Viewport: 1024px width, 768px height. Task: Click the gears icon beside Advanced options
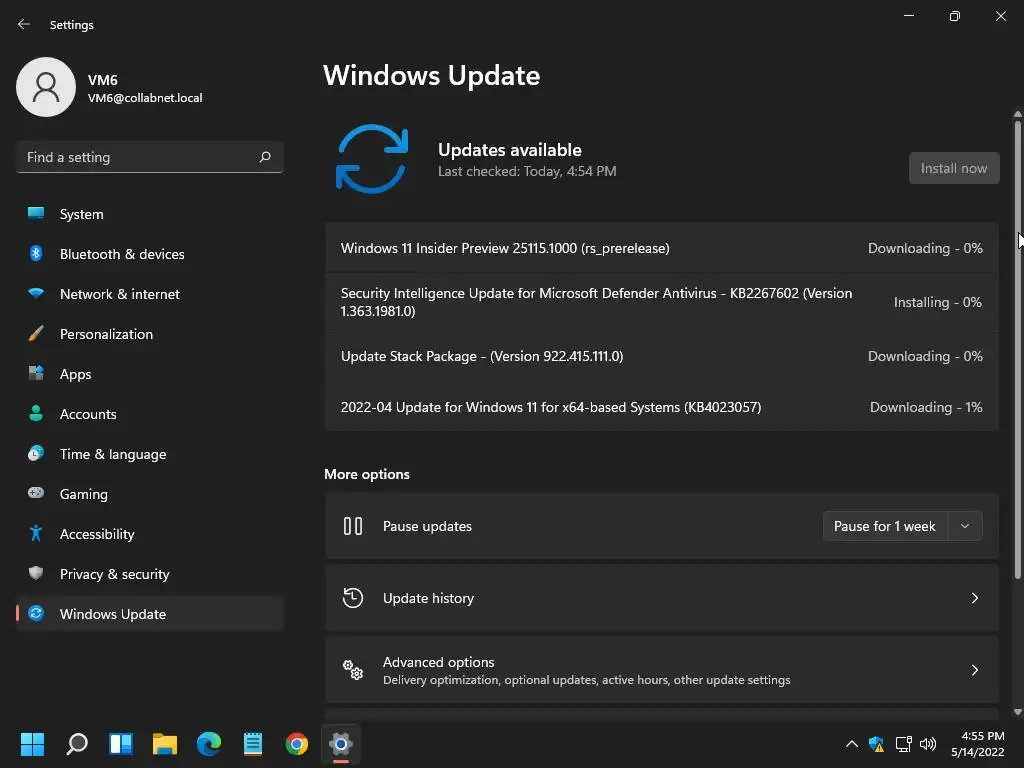tap(353, 669)
